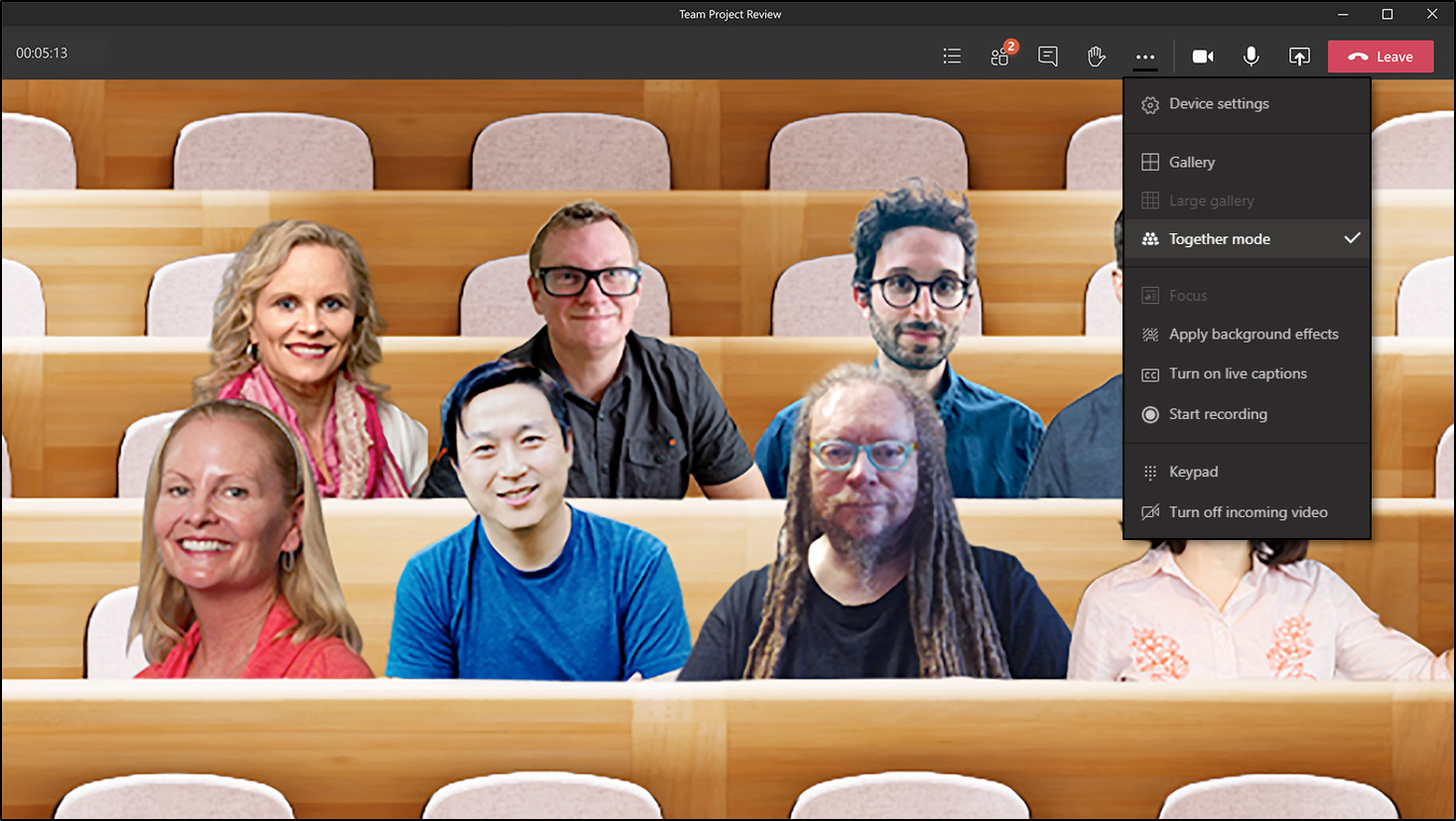Mute the microphone

click(x=1252, y=57)
